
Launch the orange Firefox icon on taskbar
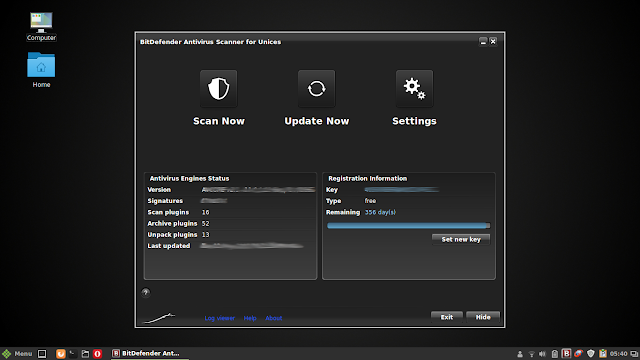[x=60, y=353]
